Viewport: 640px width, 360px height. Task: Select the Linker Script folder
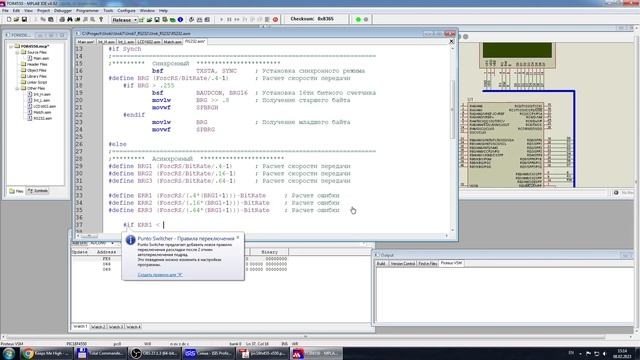click(37, 82)
